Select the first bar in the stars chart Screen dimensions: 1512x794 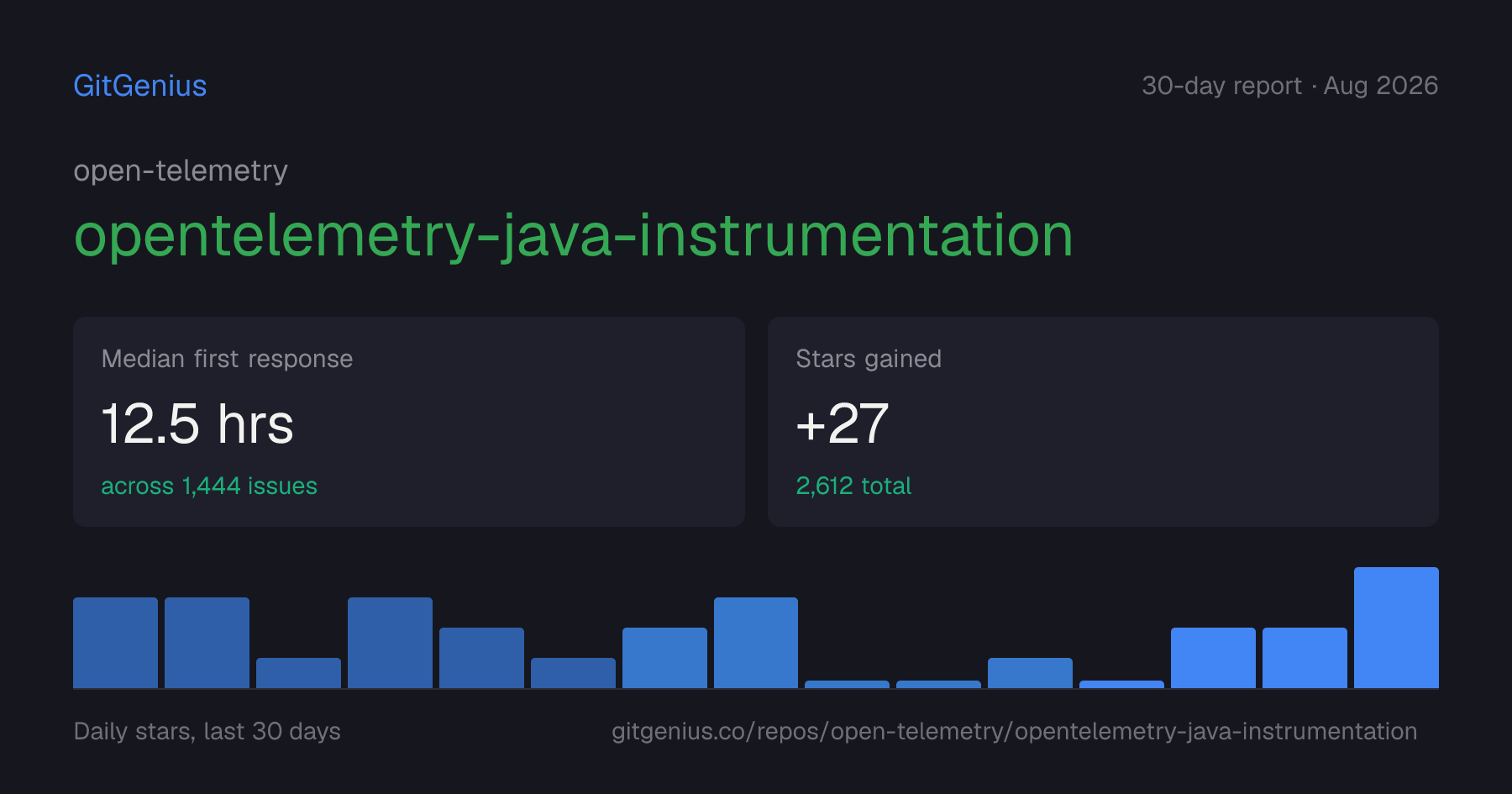pyautogui.click(x=115, y=643)
